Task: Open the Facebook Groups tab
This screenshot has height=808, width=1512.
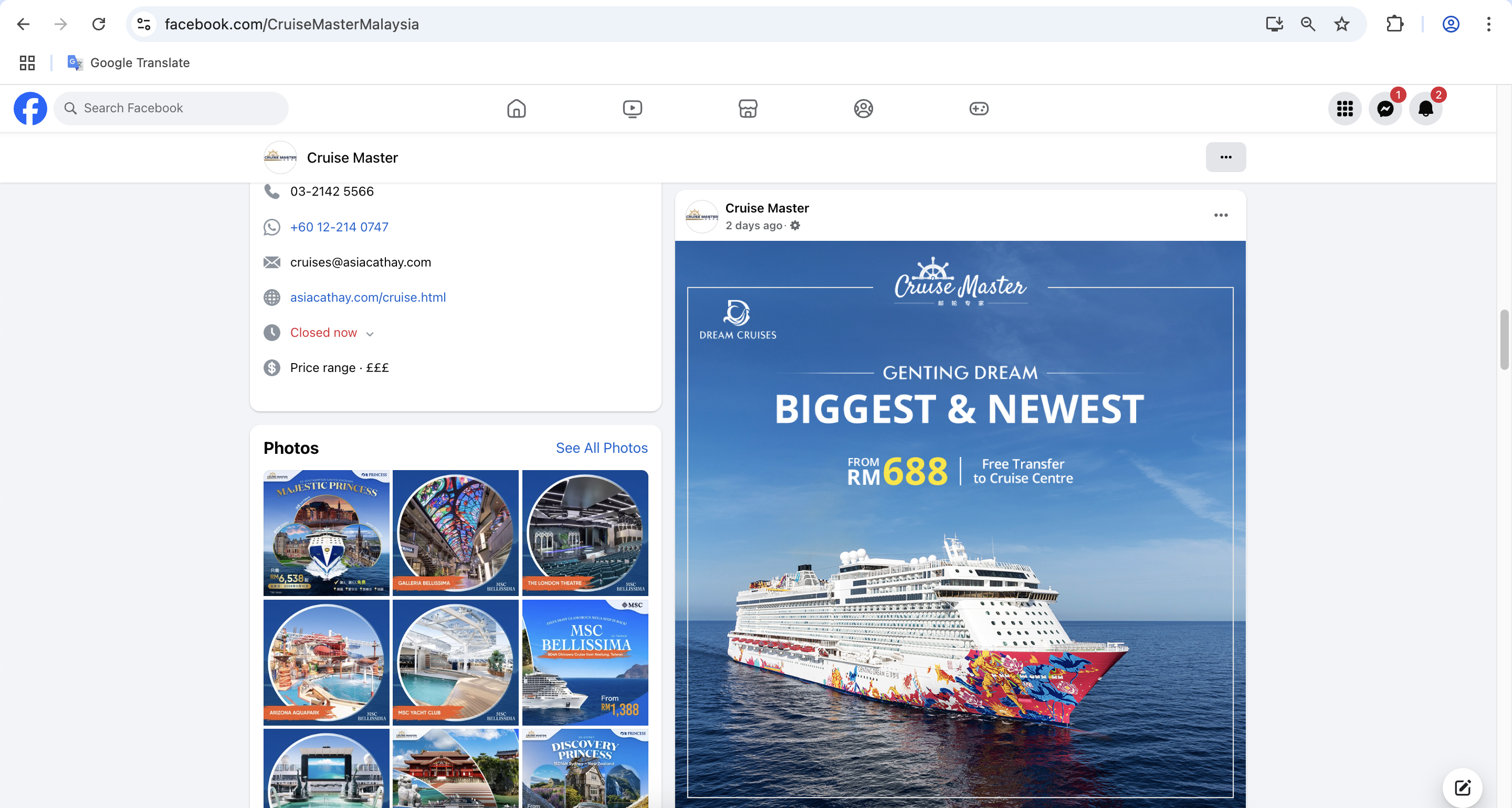Action: point(864,109)
